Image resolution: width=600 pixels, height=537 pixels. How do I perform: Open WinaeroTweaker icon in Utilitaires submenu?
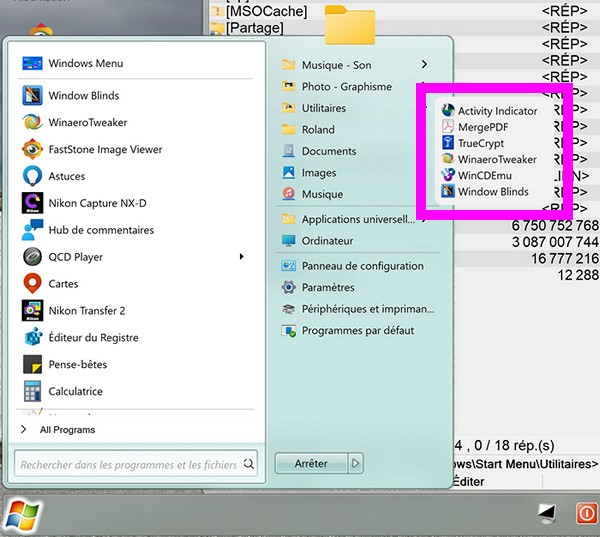point(448,159)
